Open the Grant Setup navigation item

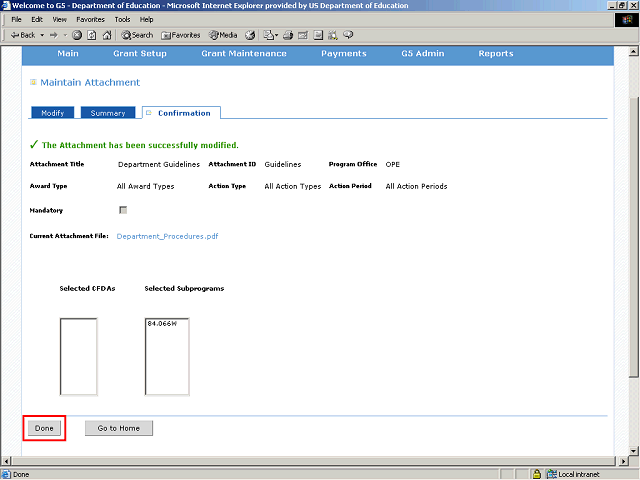140,53
